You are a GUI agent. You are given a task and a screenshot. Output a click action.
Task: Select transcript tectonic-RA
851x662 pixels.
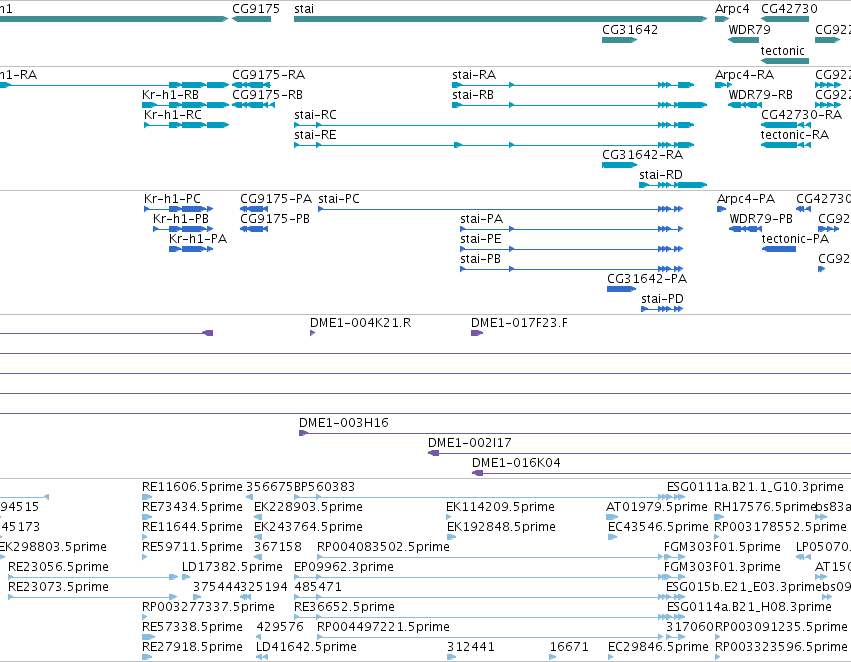click(785, 145)
